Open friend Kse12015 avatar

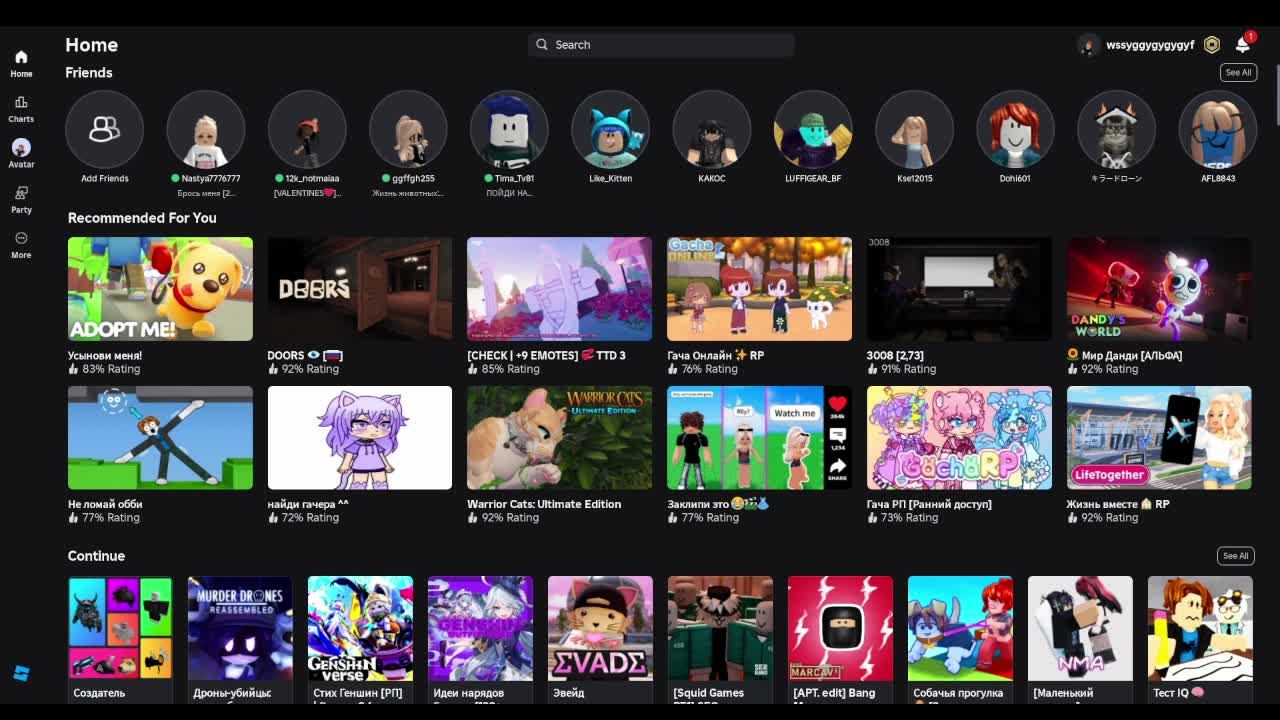click(x=914, y=129)
